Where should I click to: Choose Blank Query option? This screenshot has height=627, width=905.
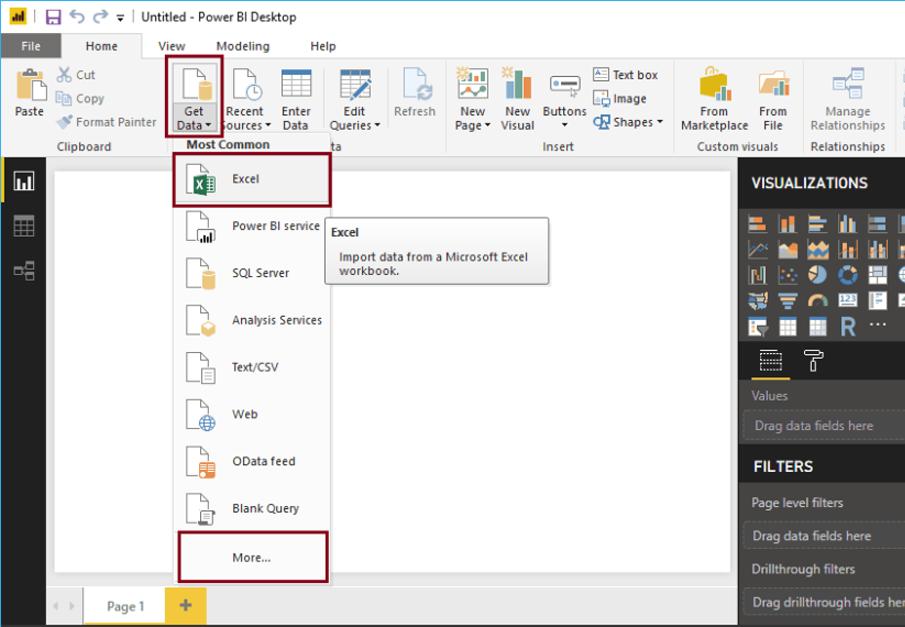252,509
